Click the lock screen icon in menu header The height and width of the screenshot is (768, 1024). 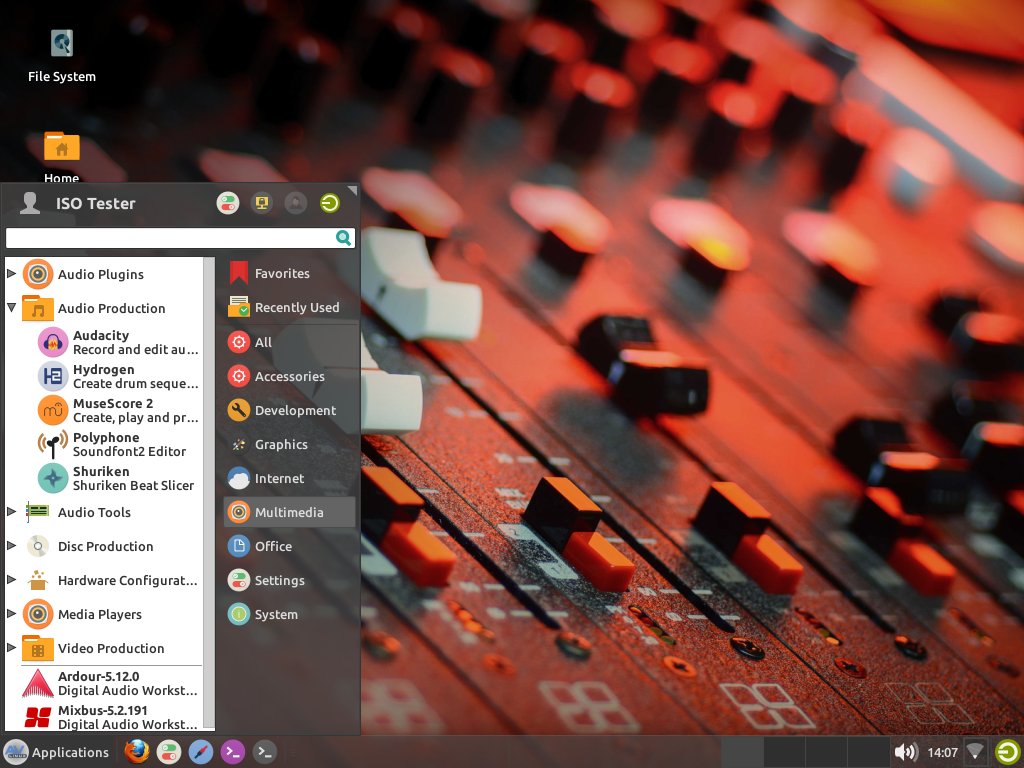[262, 203]
